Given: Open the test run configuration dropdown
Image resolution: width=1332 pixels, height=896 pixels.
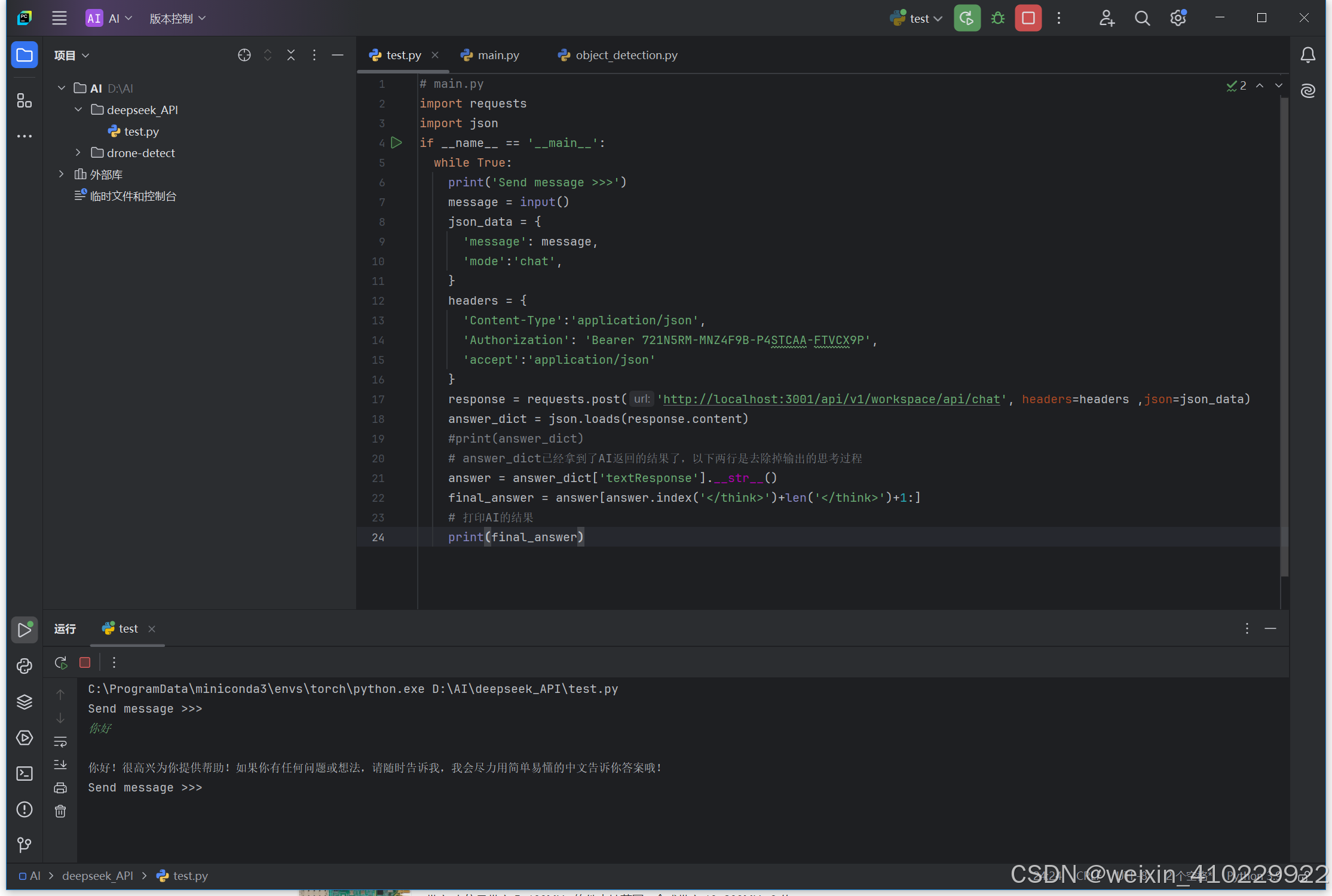Looking at the screenshot, I should point(916,18).
